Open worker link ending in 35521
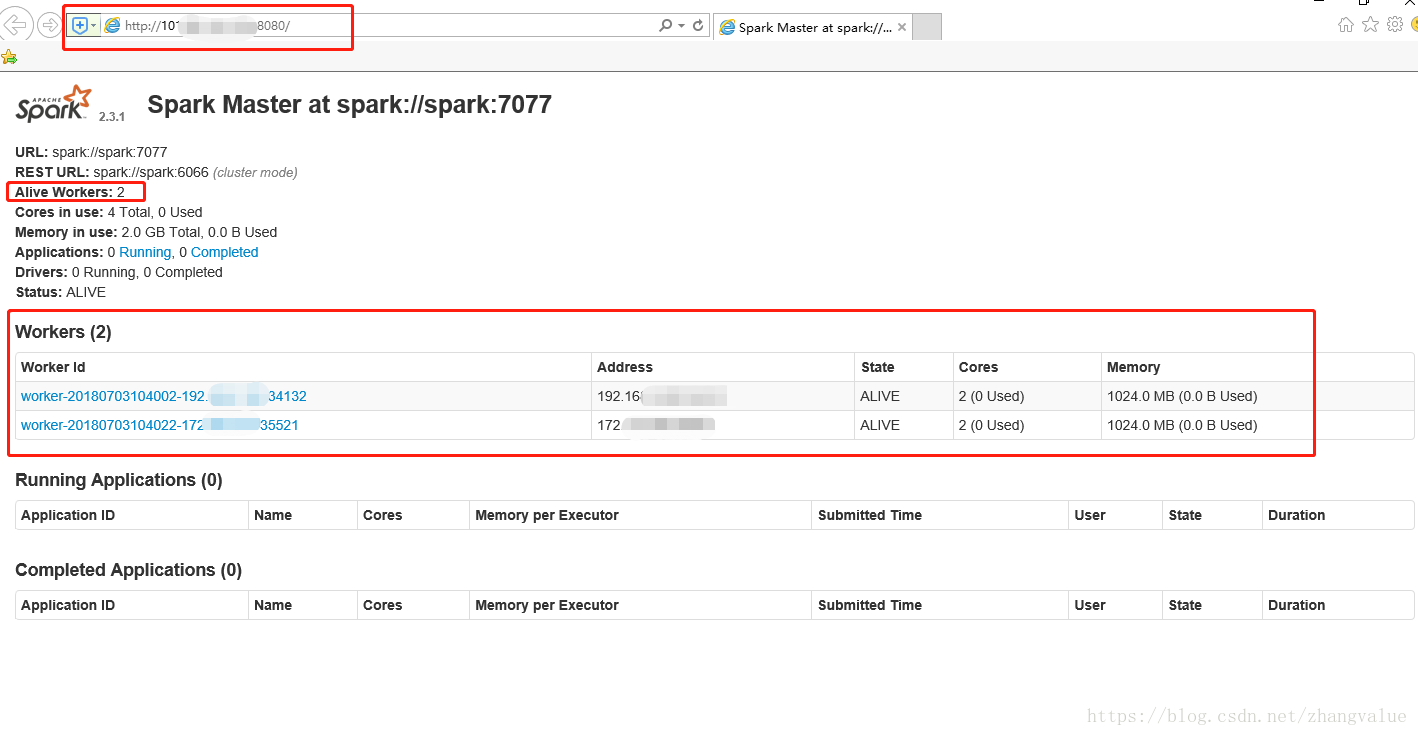 pos(159,425)
